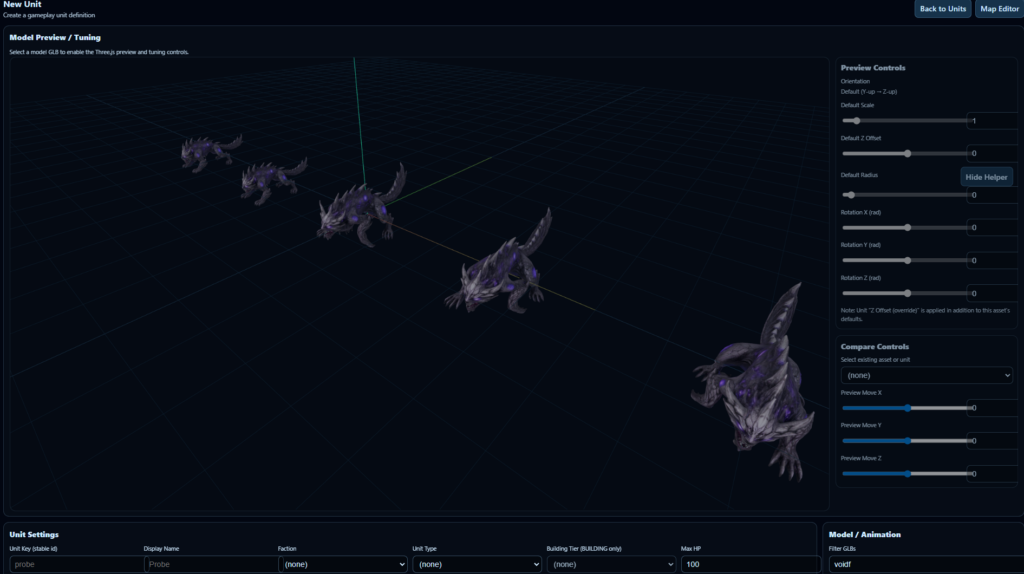Viewport: 1024px width, 574px height.
Task: Click the Preview Move X slider
Action: tap(905, 408)
